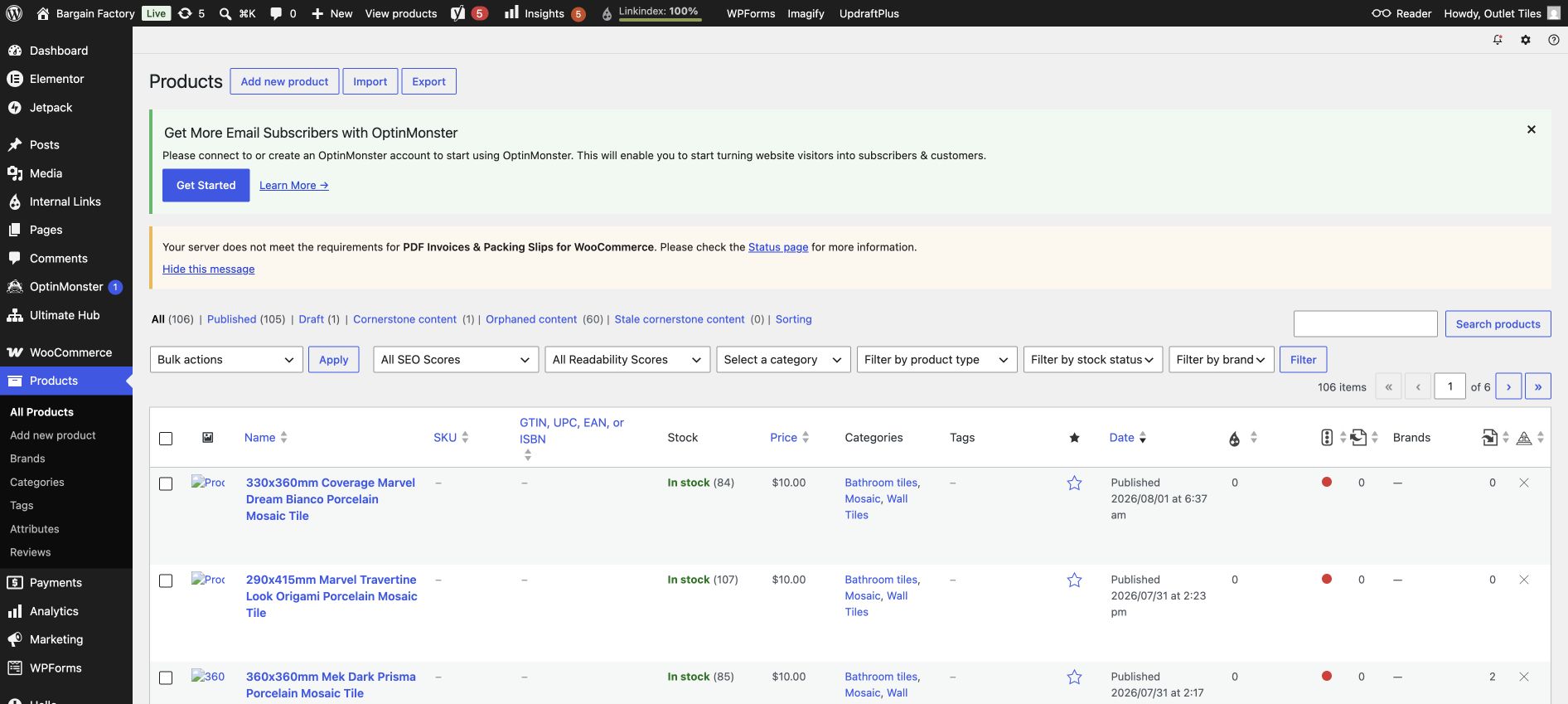Open the All Readability Scores dropdown
This screenshot has height=704, width=1568.
627,359
